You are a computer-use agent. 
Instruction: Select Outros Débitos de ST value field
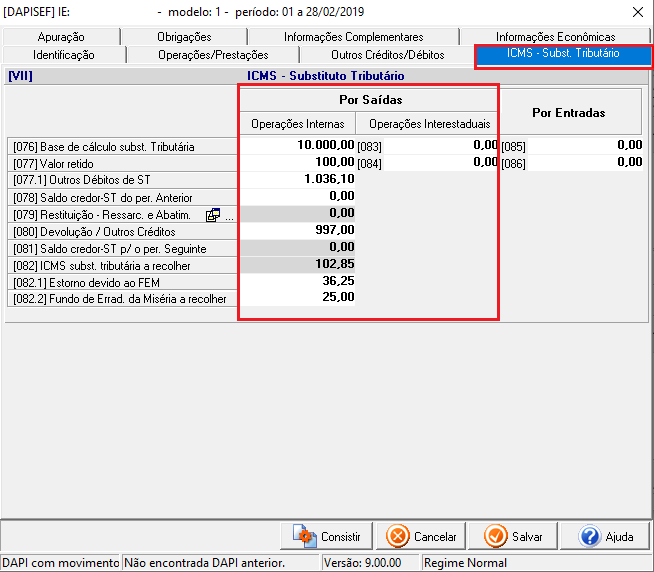298,179
